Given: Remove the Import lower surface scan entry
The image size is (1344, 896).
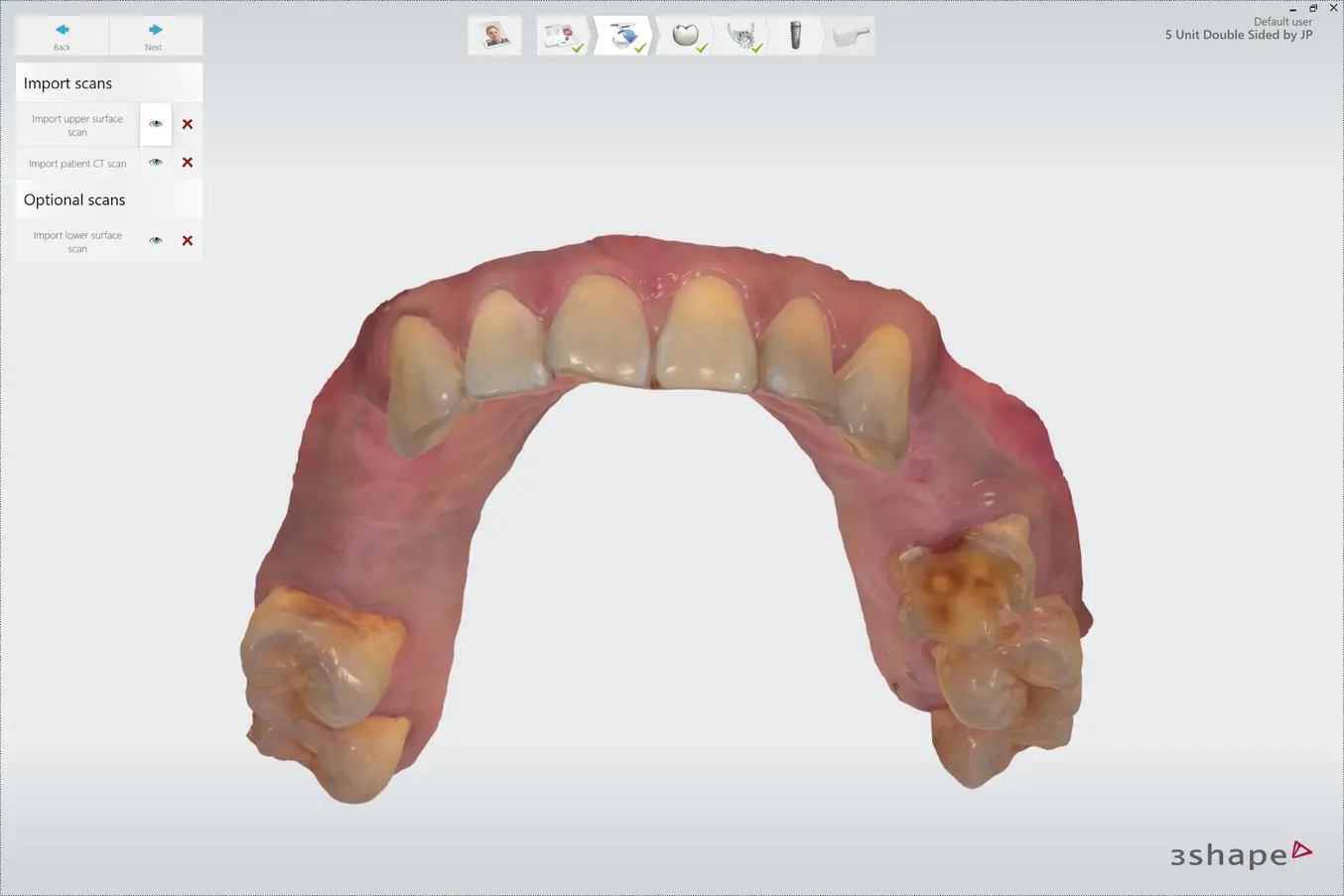Looking at the screenshot, I should [187, 240].
